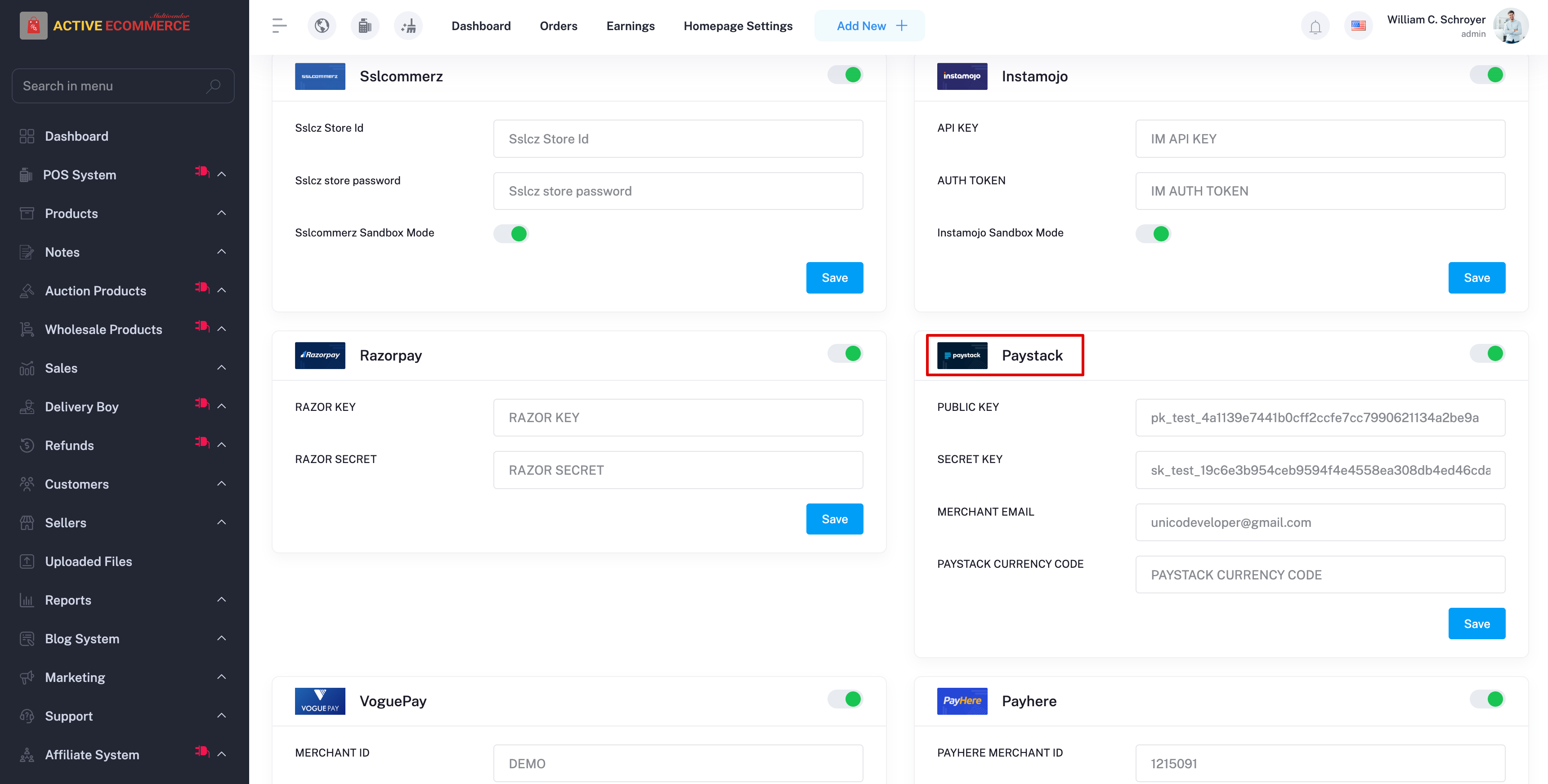Turn off Sslcommerz Sandbox Mode switch

(511, 234)
